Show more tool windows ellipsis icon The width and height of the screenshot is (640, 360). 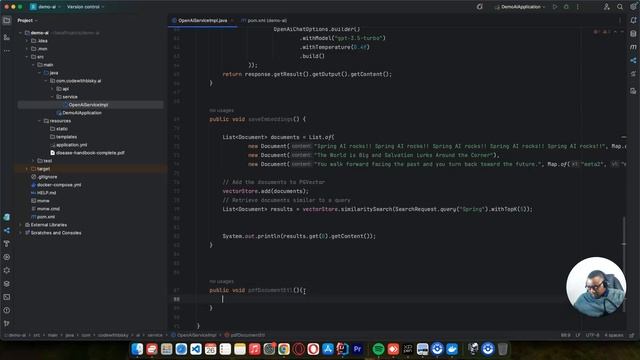click(7, 51)
